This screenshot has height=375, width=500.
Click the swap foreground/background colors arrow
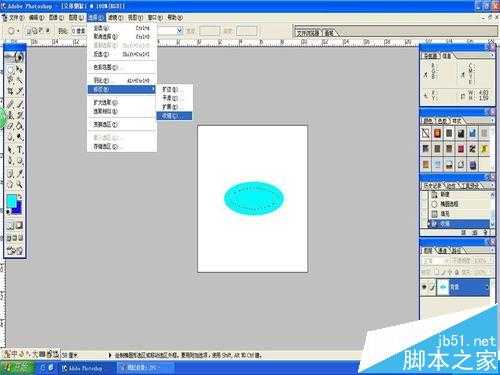pyautogui.click(x=20, y=198)
